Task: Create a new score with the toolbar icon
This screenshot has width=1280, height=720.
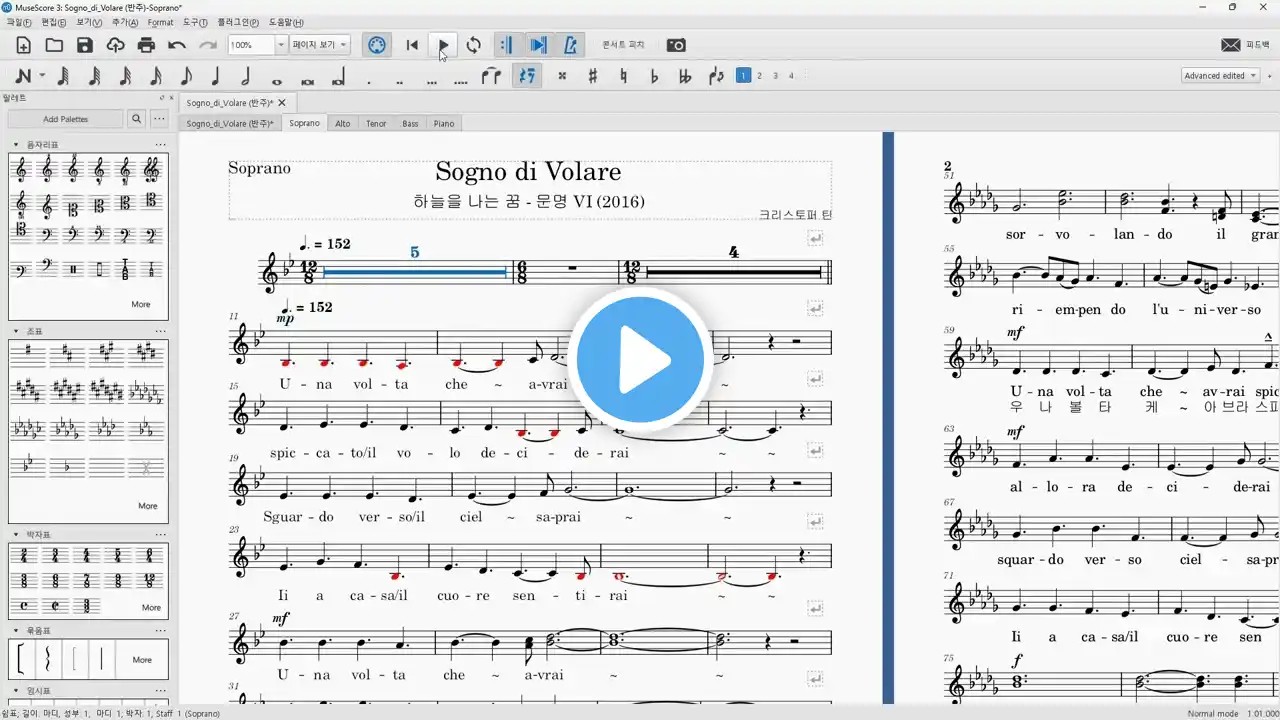Action: coord(23,45)
